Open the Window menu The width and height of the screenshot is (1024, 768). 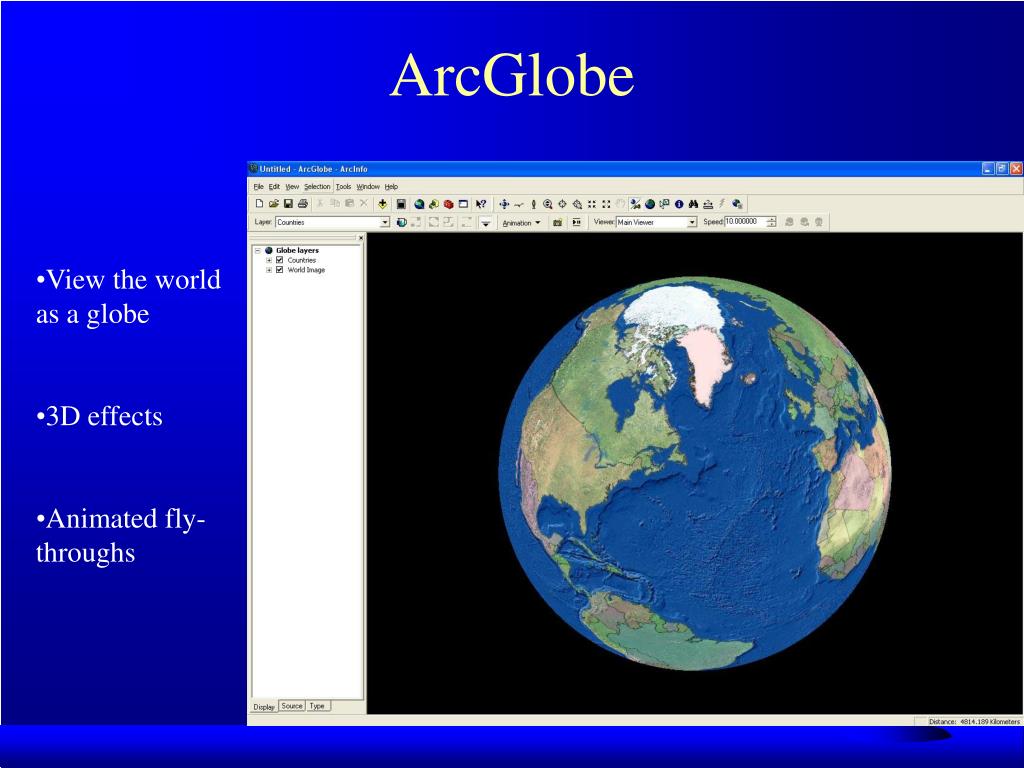pyautogui.click(x=368, y=186)
